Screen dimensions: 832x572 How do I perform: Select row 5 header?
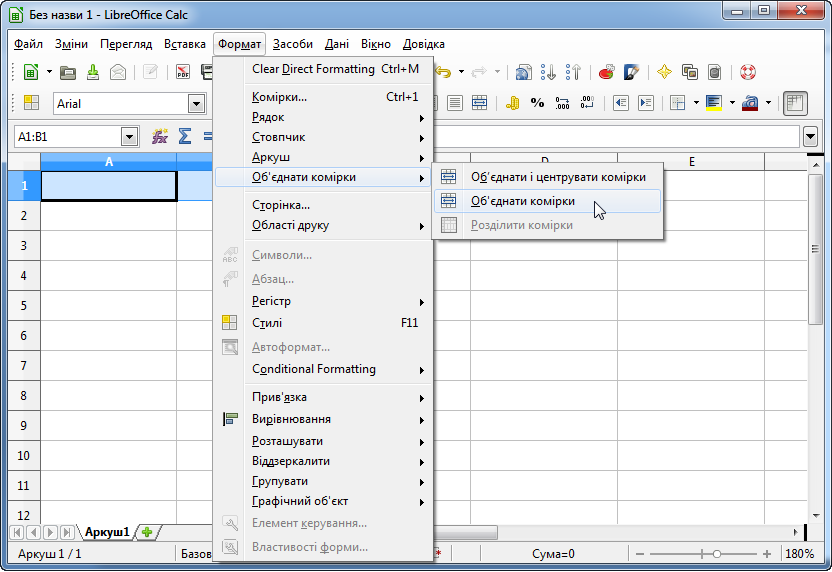(x=24, y=306)
